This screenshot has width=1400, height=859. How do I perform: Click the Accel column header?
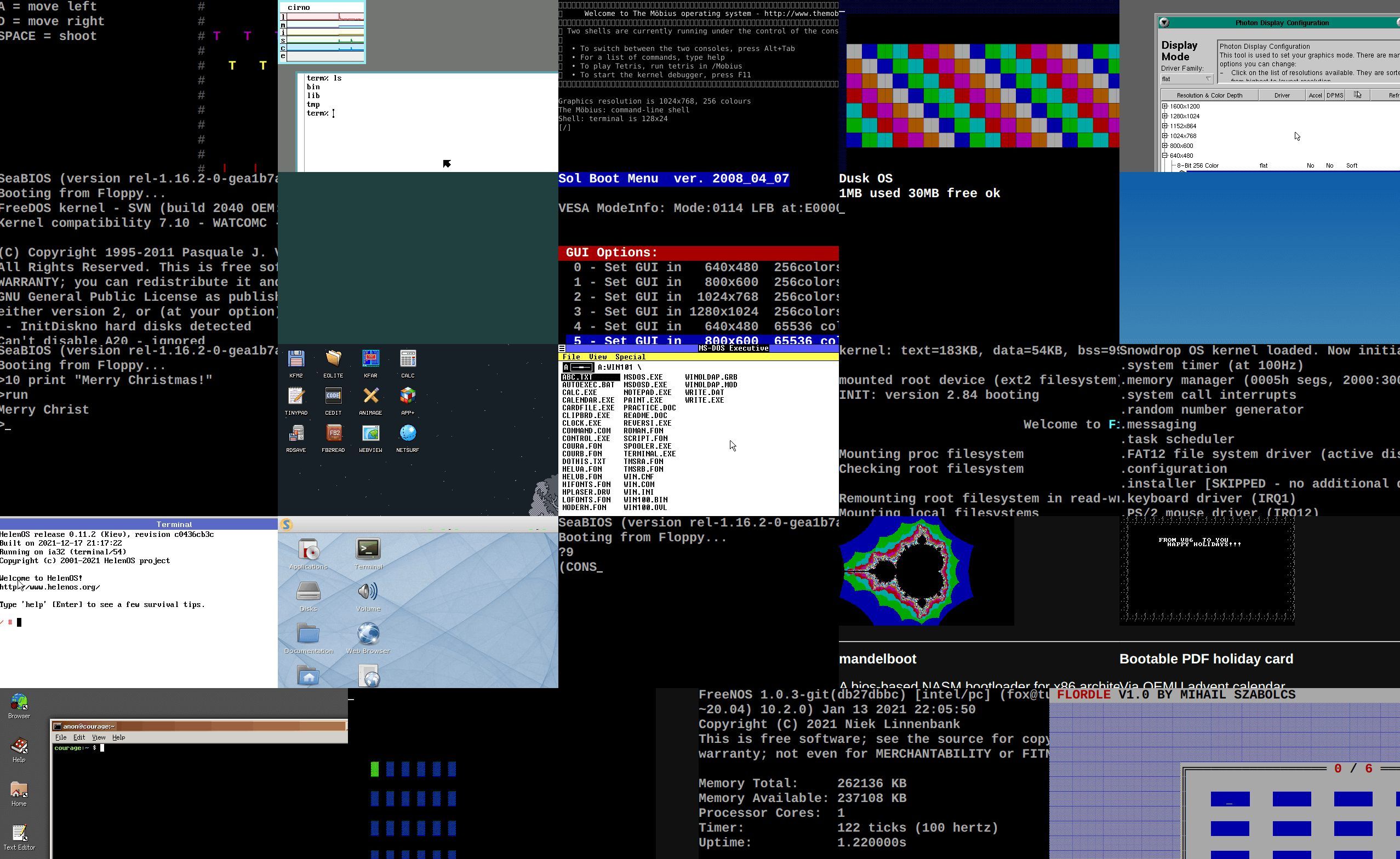tap(1315, 95)
